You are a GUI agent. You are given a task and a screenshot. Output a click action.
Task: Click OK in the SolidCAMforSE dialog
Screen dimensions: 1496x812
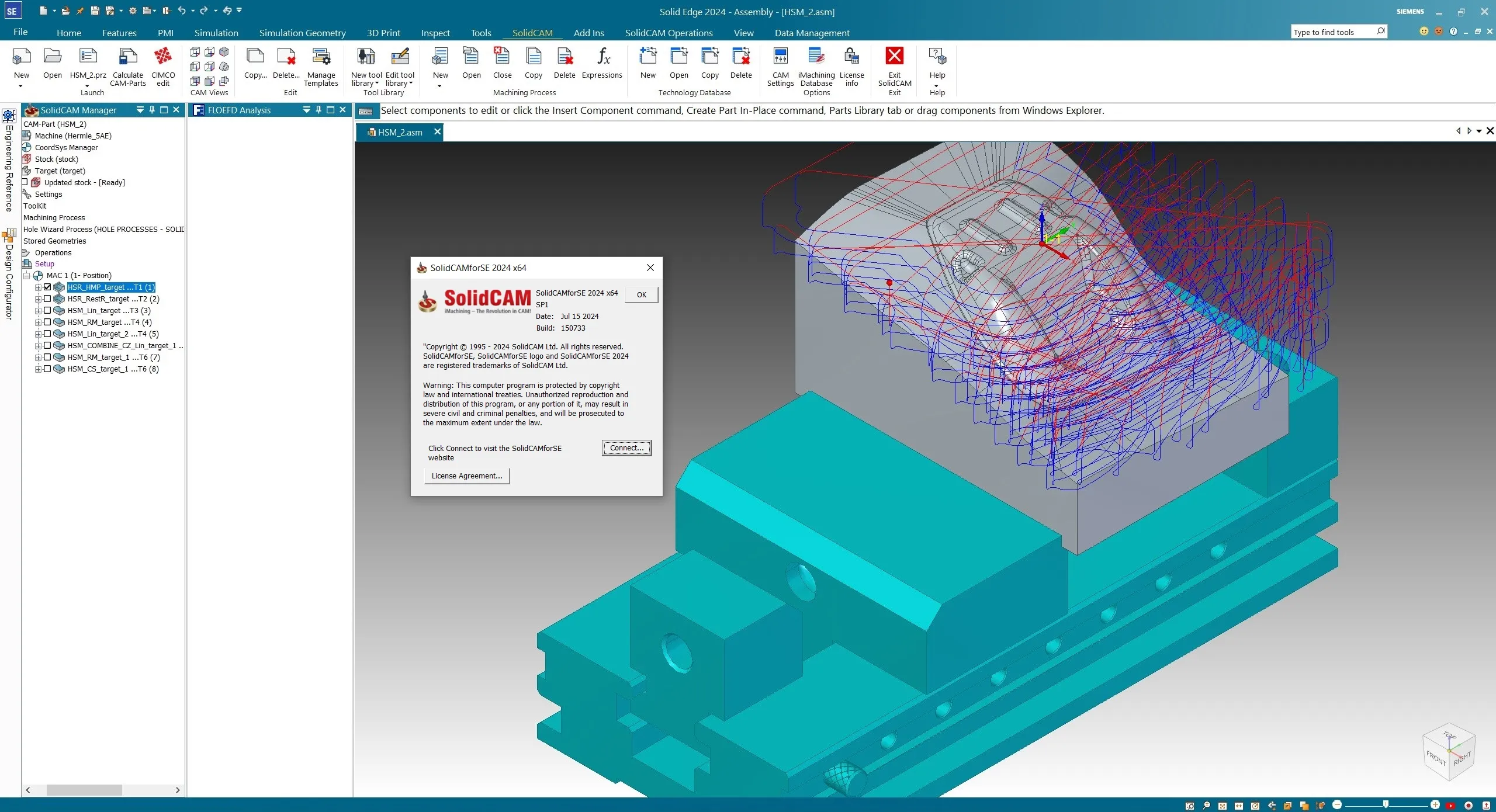pyautogui.click(x=641, y=294)
